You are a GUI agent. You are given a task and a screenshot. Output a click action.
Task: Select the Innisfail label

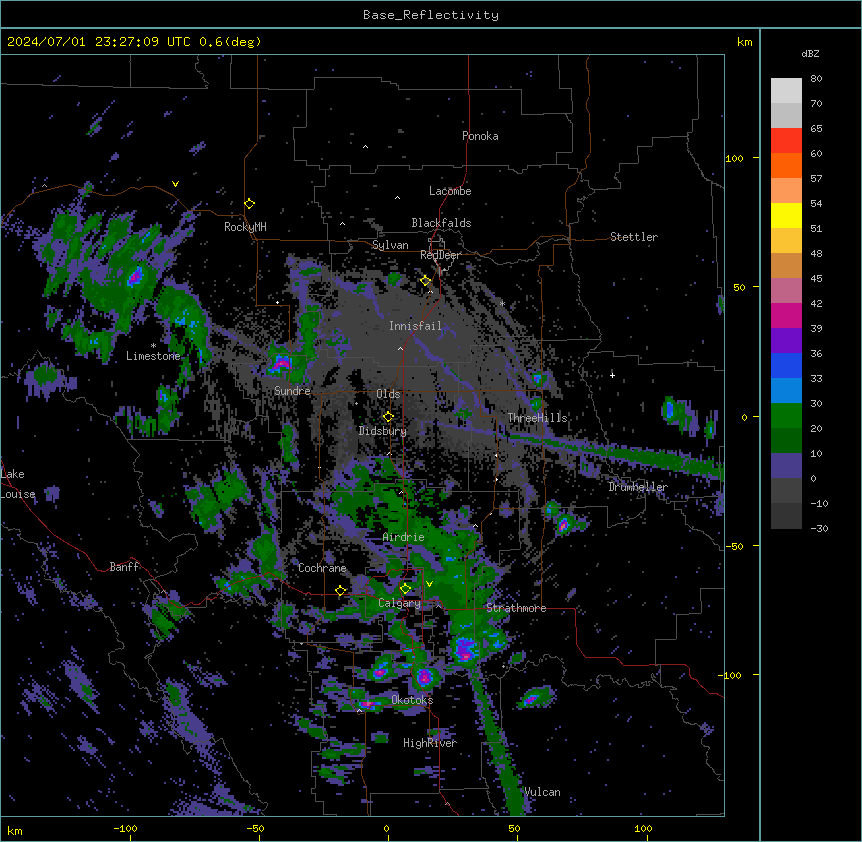click(415, 326)
